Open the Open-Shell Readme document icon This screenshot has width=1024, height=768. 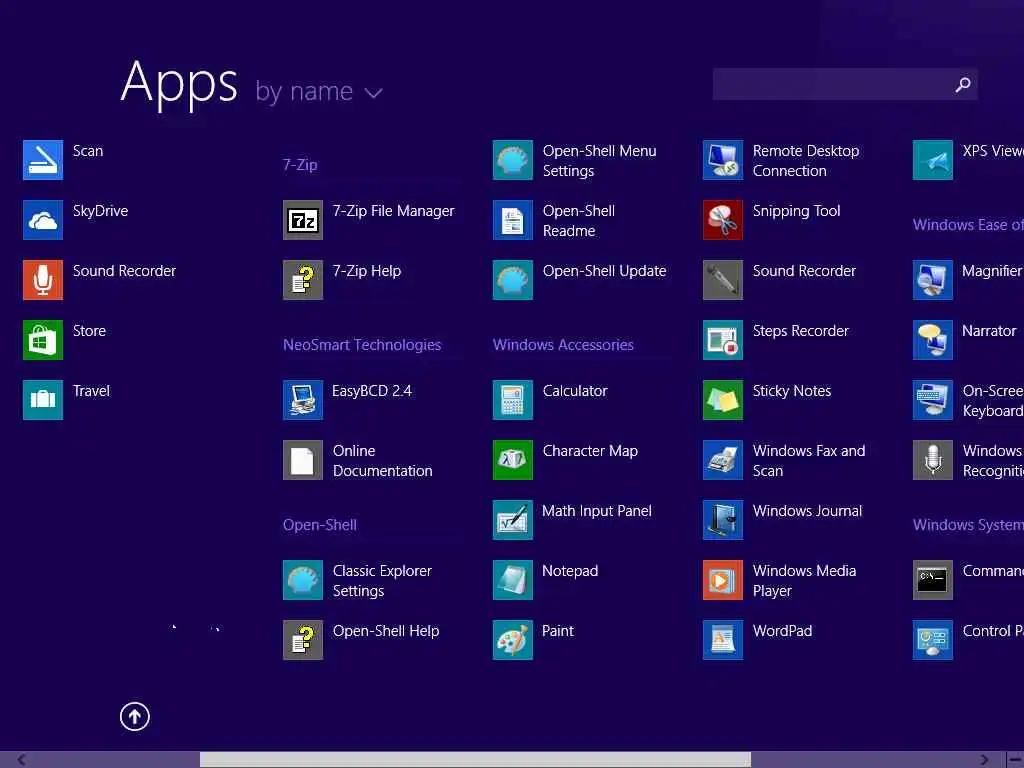pos(513,220)
